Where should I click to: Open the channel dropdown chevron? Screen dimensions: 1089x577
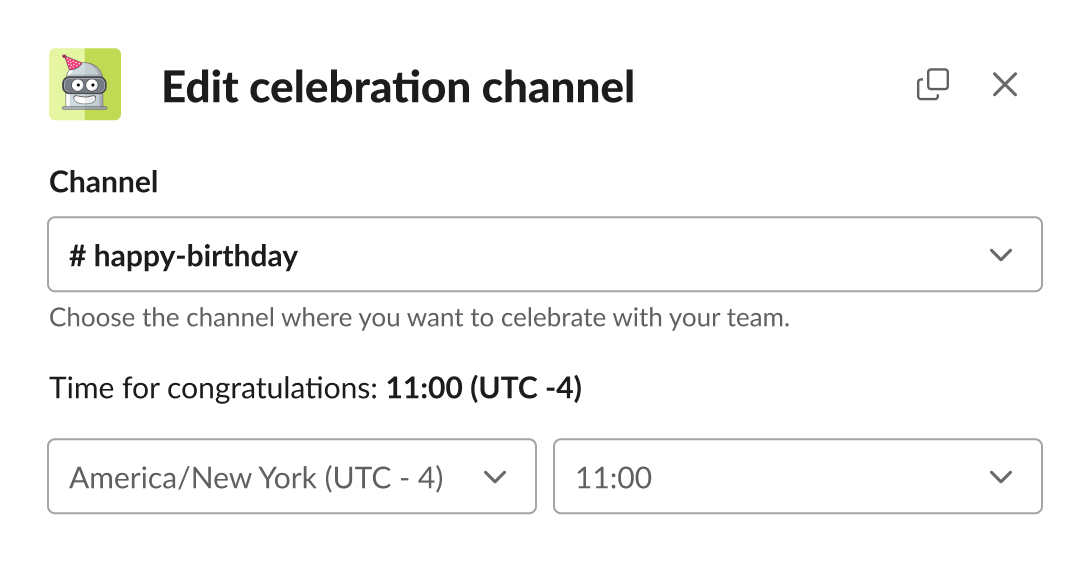(1001, 255)
